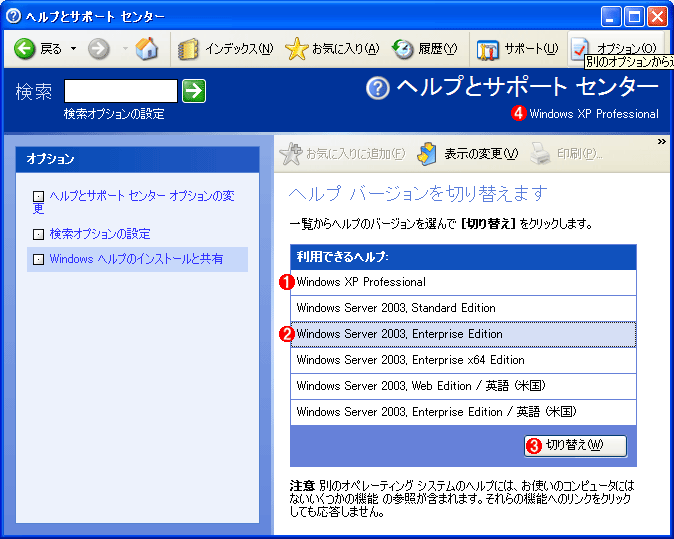
Task: Select Windows Server 2003, Standard Edition row
Action: pos(463,308)
